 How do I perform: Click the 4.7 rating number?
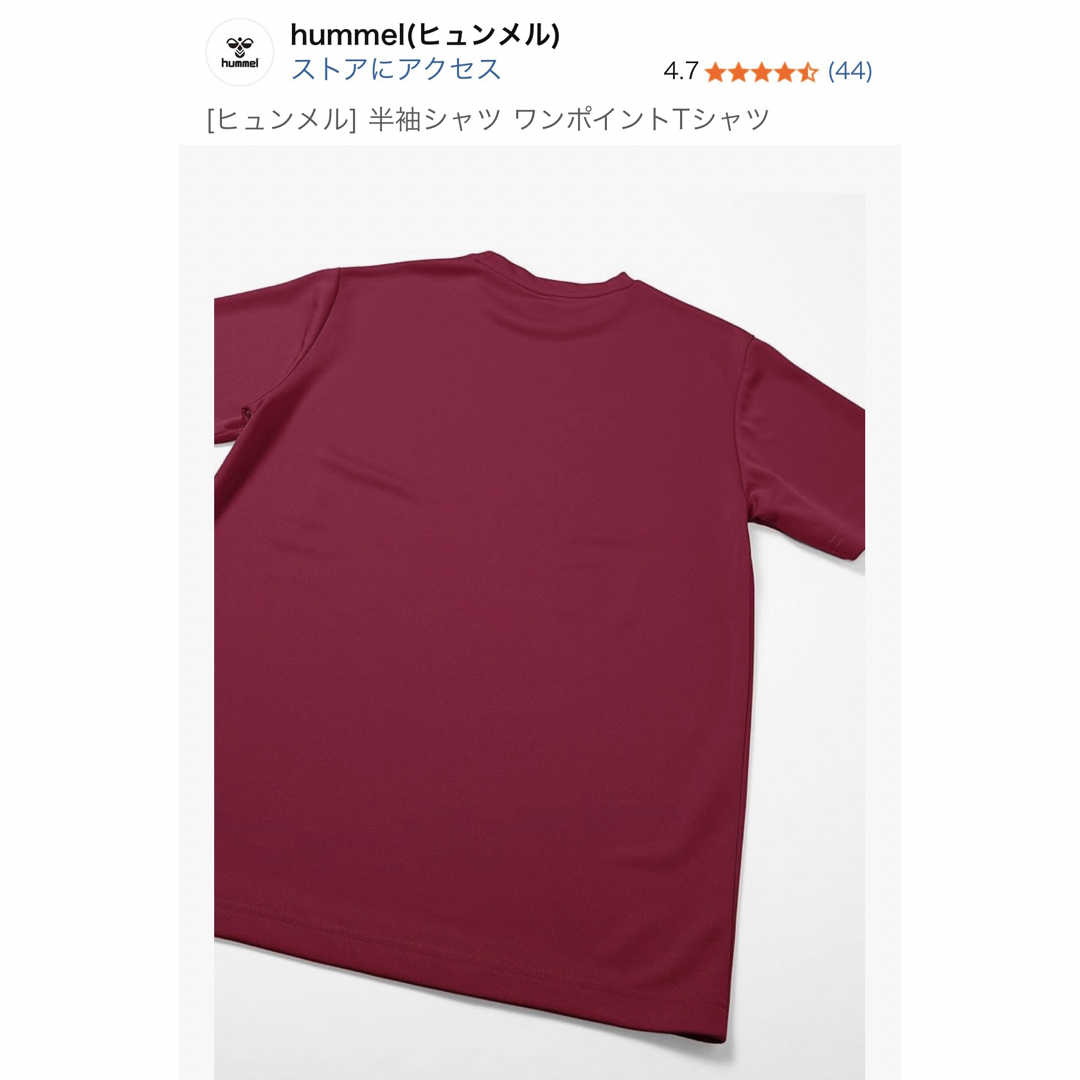coord(681,71)
